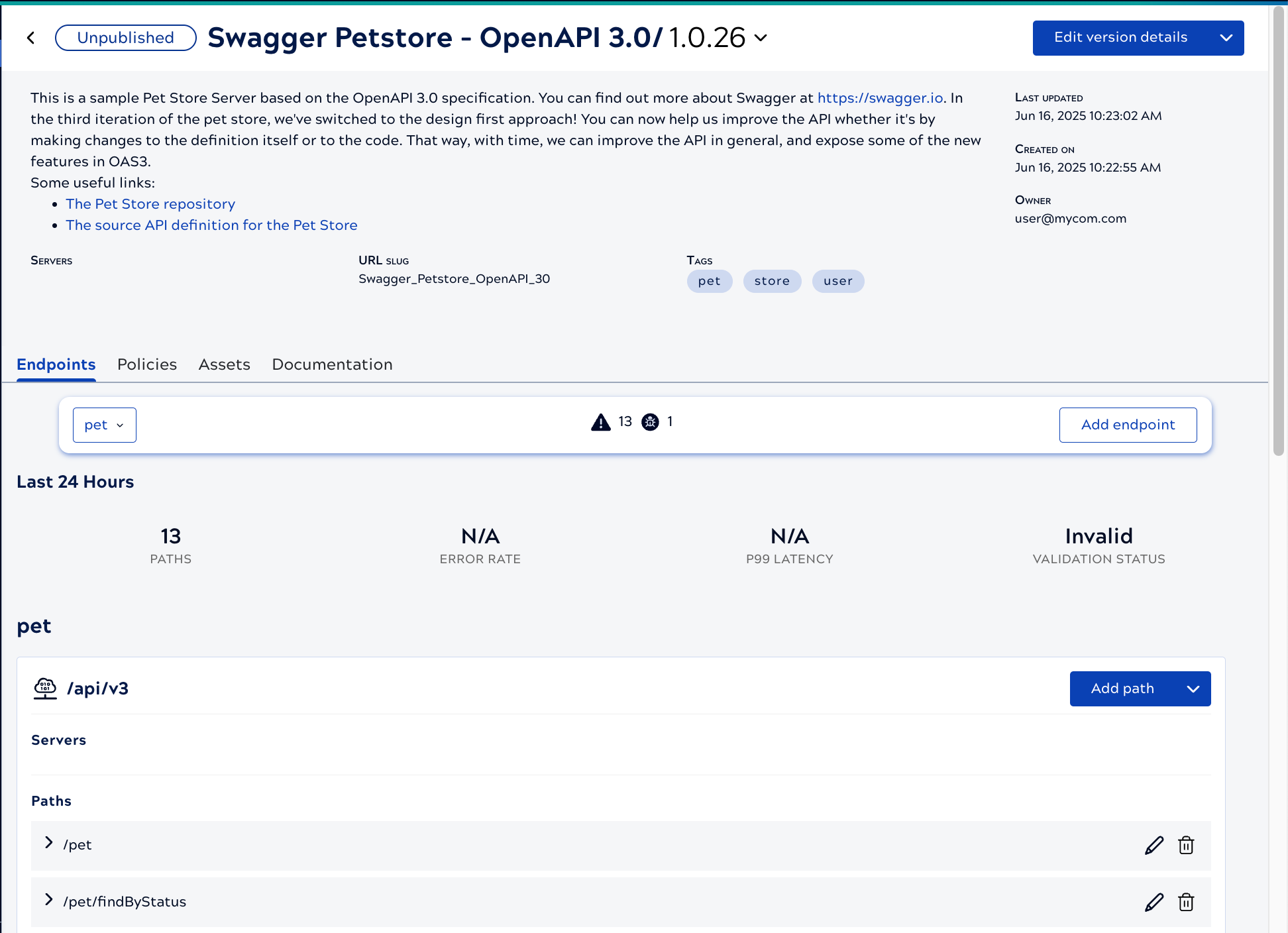Open the Edit version details arrow menu
The width and height of the screenshot is (1288, 933).
(1226, 38)
